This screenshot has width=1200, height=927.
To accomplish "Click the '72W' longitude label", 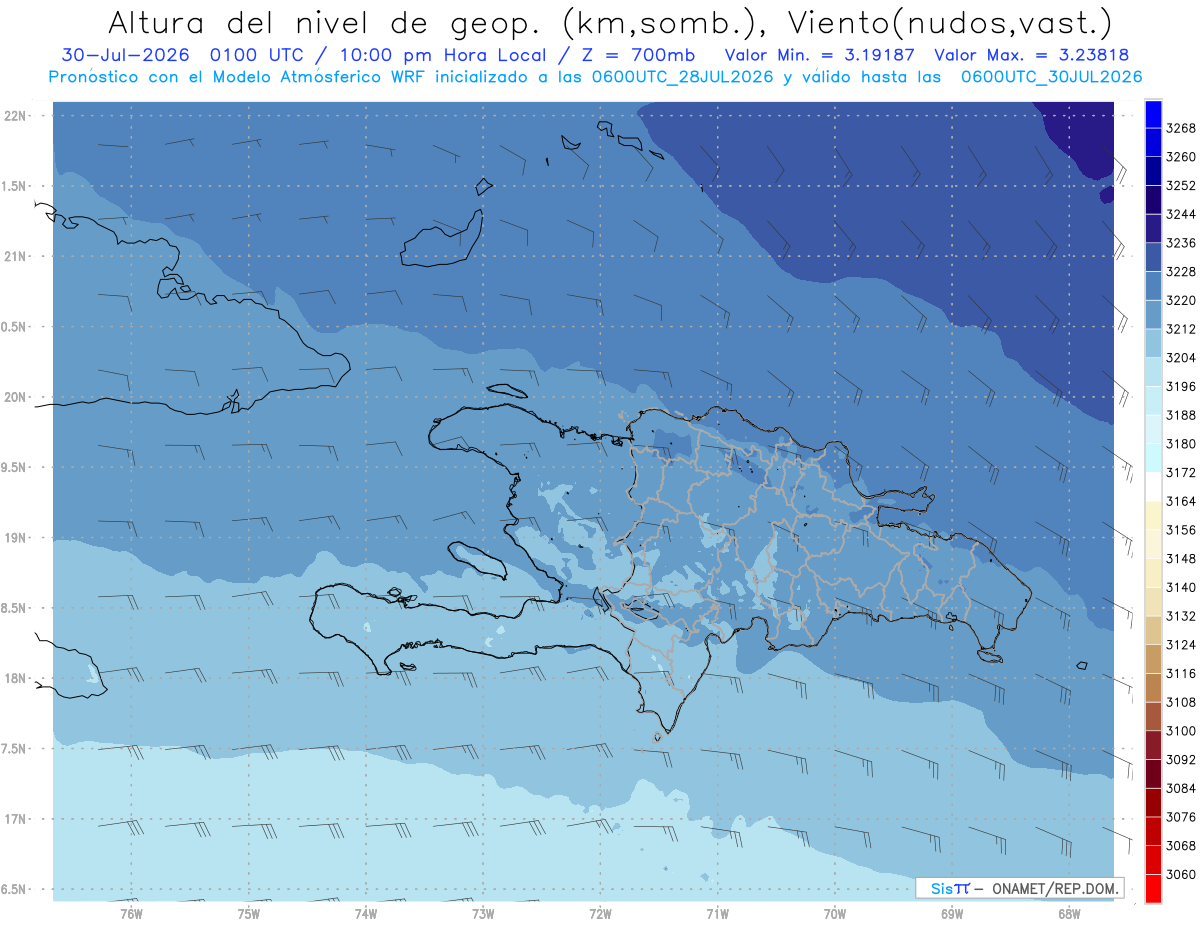I will (x=600, y=913).
